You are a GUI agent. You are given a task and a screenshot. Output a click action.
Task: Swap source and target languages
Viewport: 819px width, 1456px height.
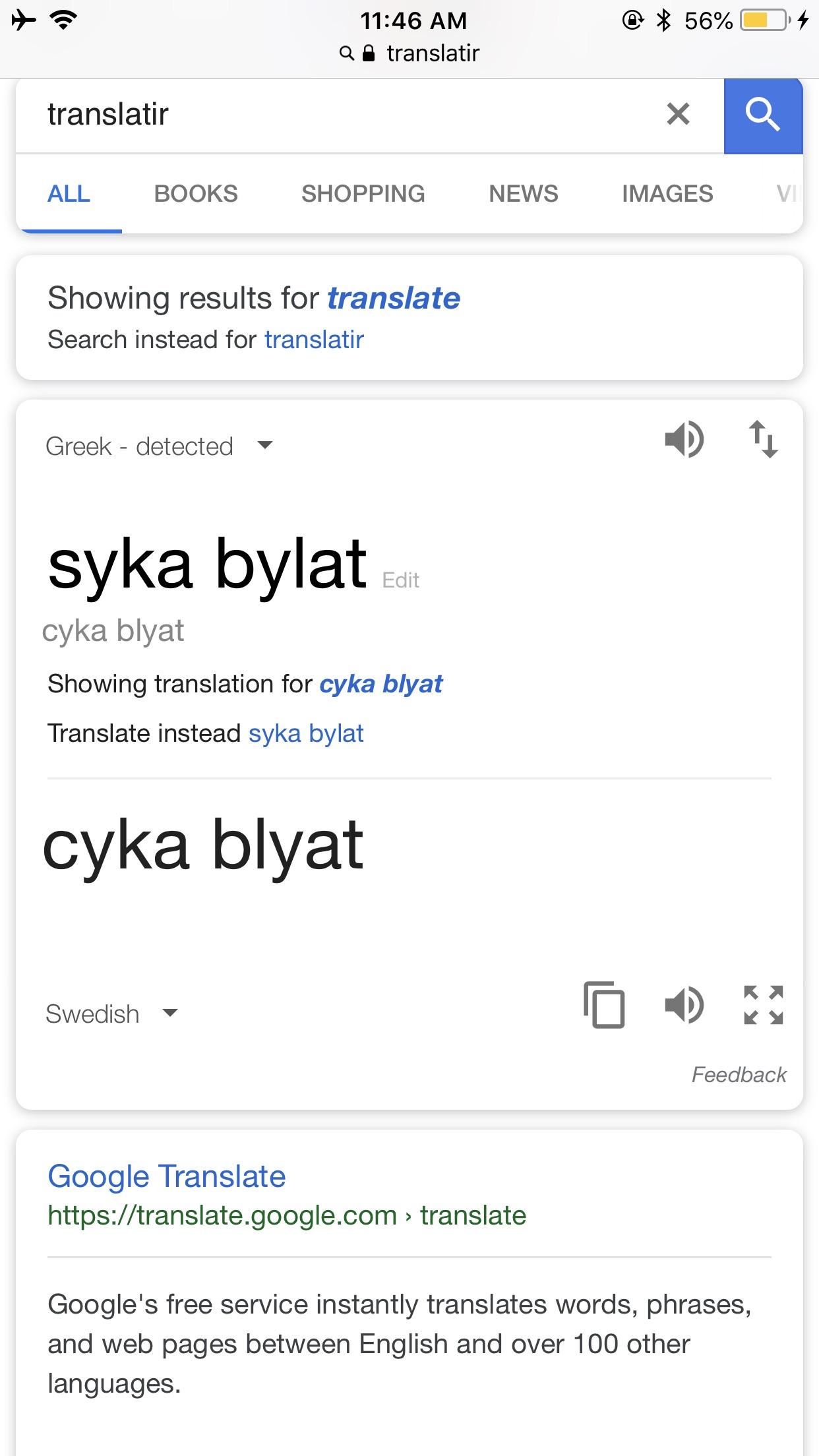coord(764,439)
